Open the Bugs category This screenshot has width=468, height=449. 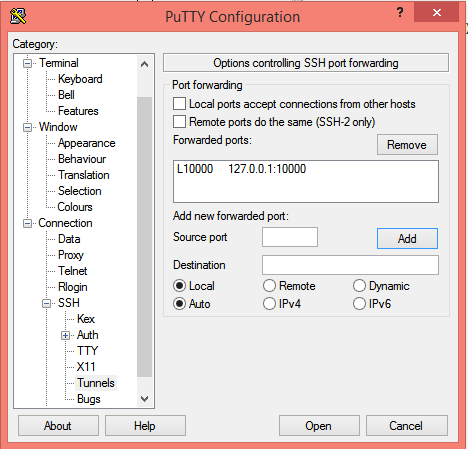tap(89, 399)
